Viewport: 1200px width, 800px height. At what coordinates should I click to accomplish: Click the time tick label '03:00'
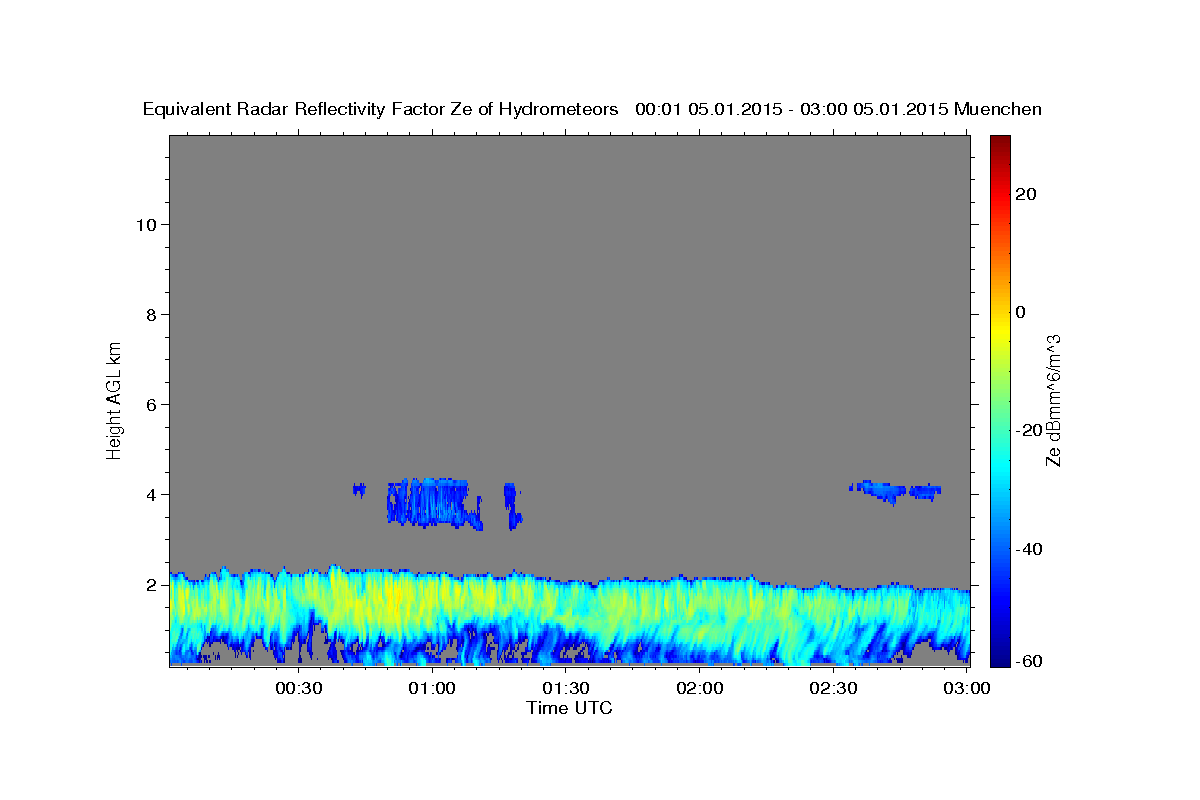[x=967, y=688]
